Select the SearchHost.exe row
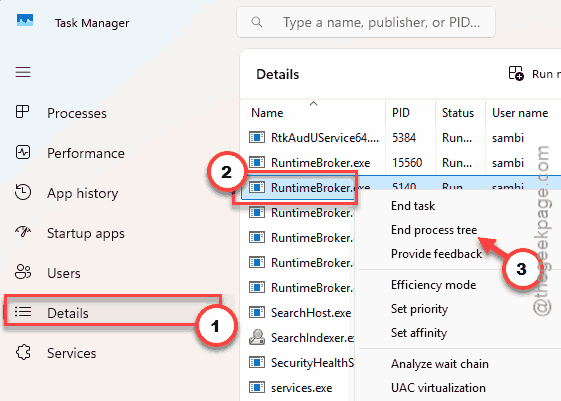This screenshot has height=401, width=561. point(311,313)
